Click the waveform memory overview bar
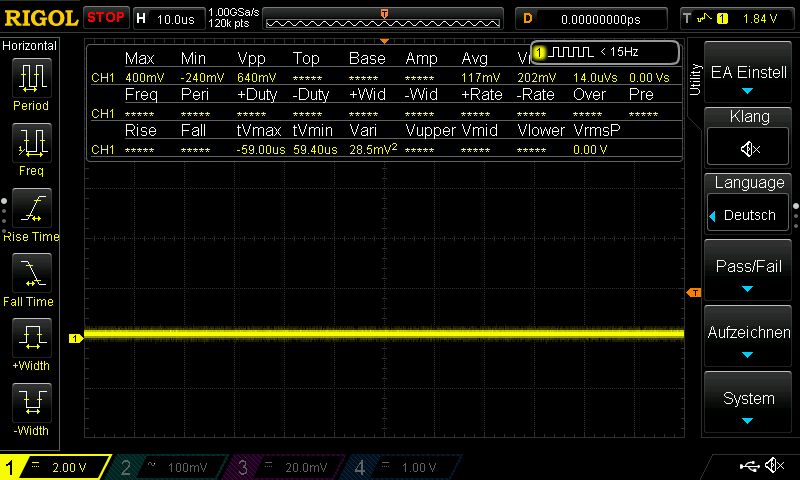 pos(383,19)
